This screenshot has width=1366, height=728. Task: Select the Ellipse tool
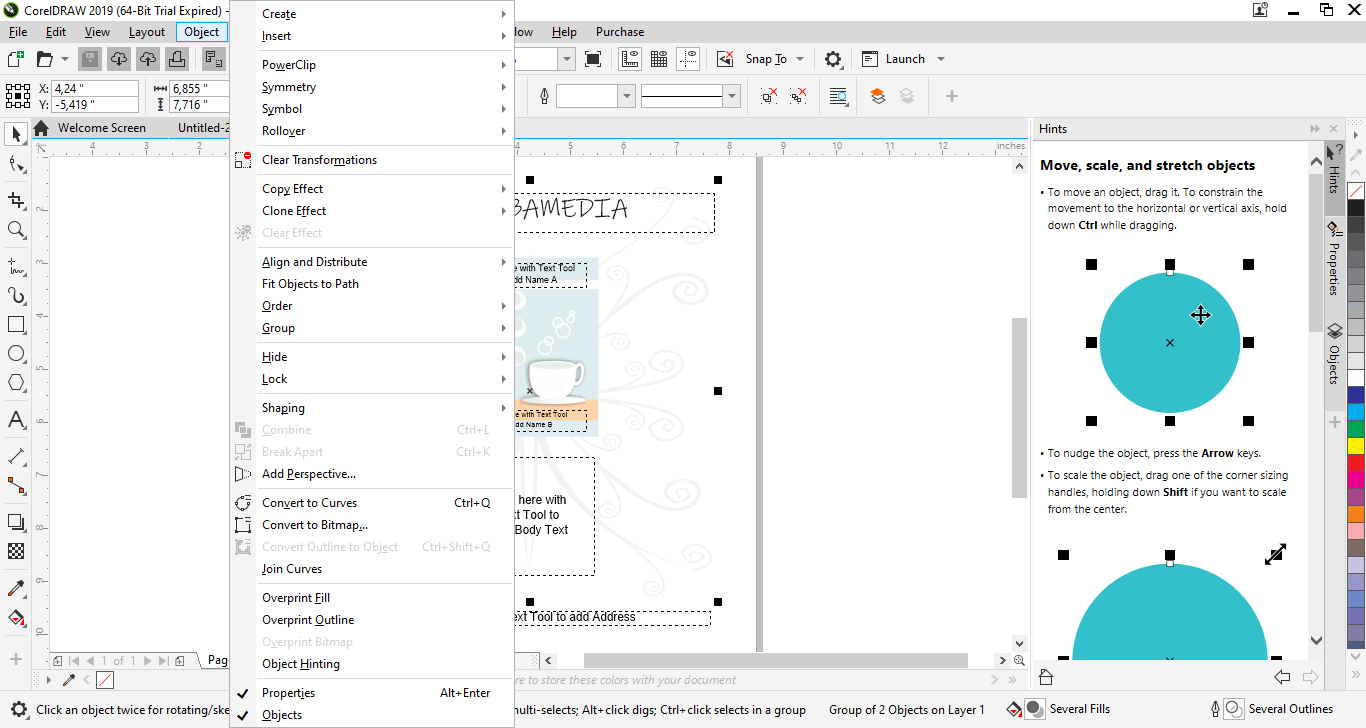point(16,354)
